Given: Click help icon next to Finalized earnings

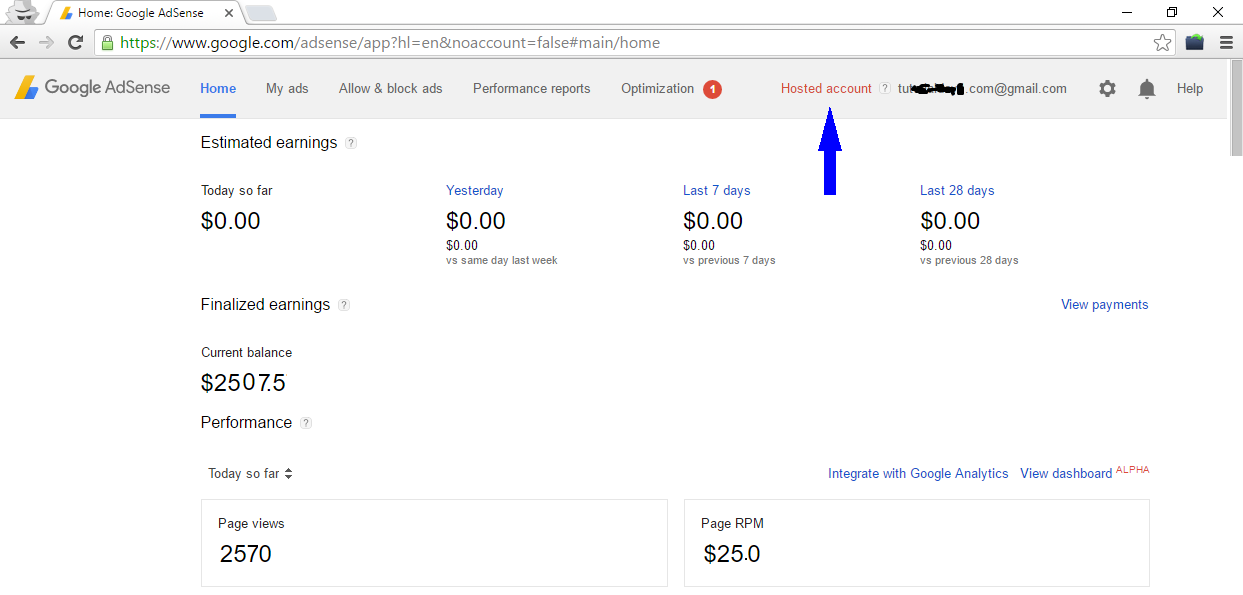Looking at the screenshot, I should click(x=344, y=305).
